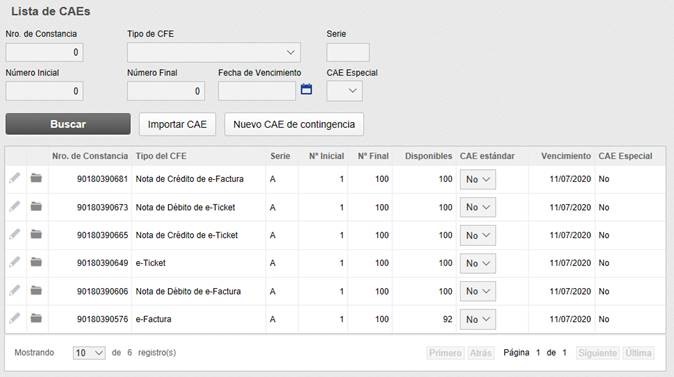674x377 pixels.
Task: Focus the Serie input field
Action: [348, 52]
